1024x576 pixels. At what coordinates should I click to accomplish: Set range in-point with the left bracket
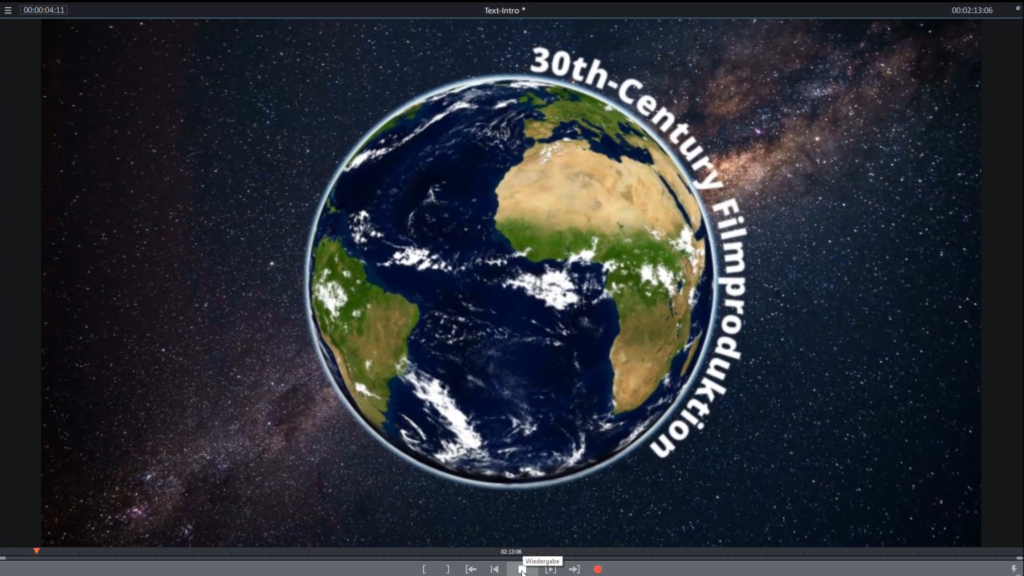tap(424, 569)
